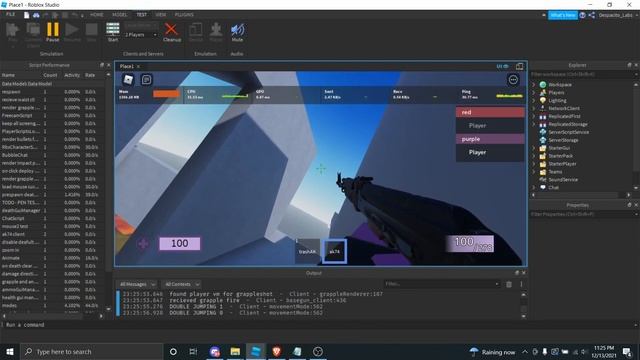Click the NetworkClient icon in Explorer
640x360 pixels.
(543, 108)
